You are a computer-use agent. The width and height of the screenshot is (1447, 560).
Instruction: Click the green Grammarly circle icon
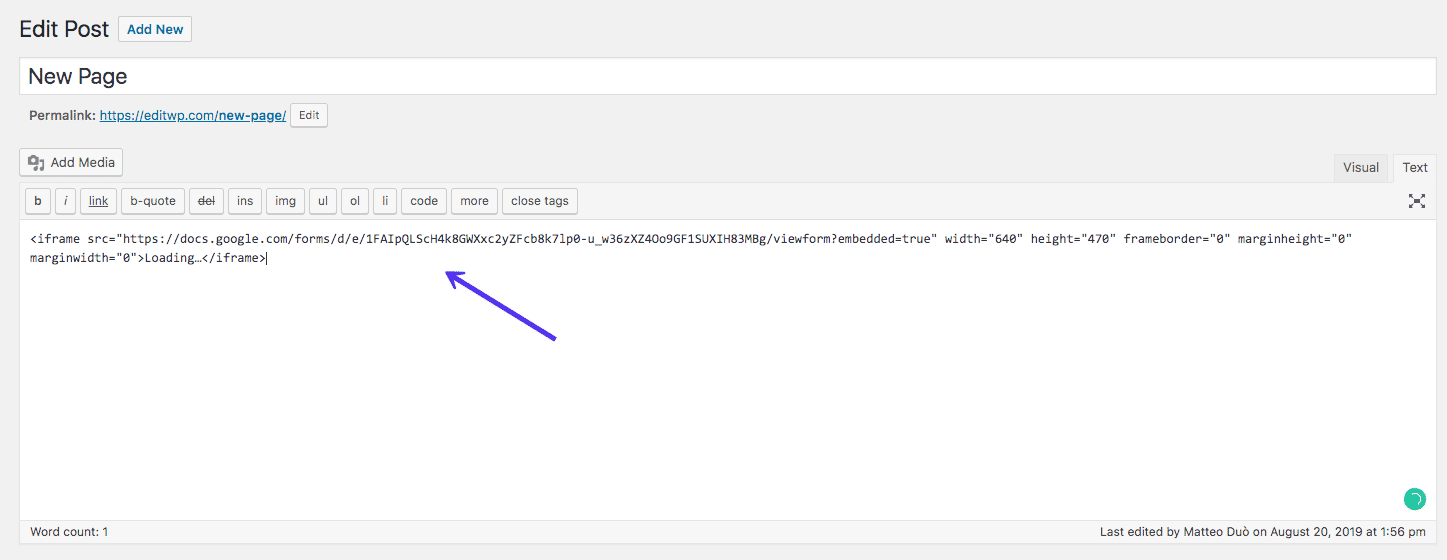[1414, 498]
